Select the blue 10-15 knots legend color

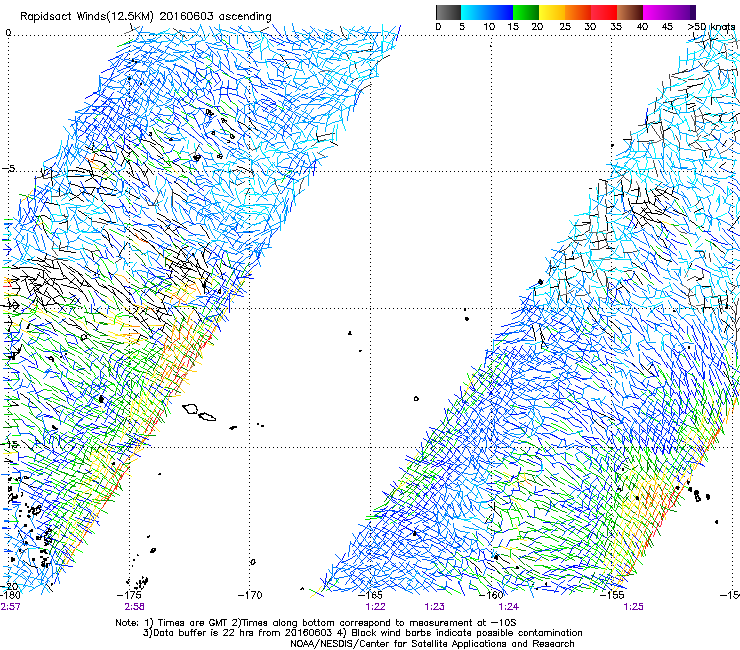click(x=500, y=12)
